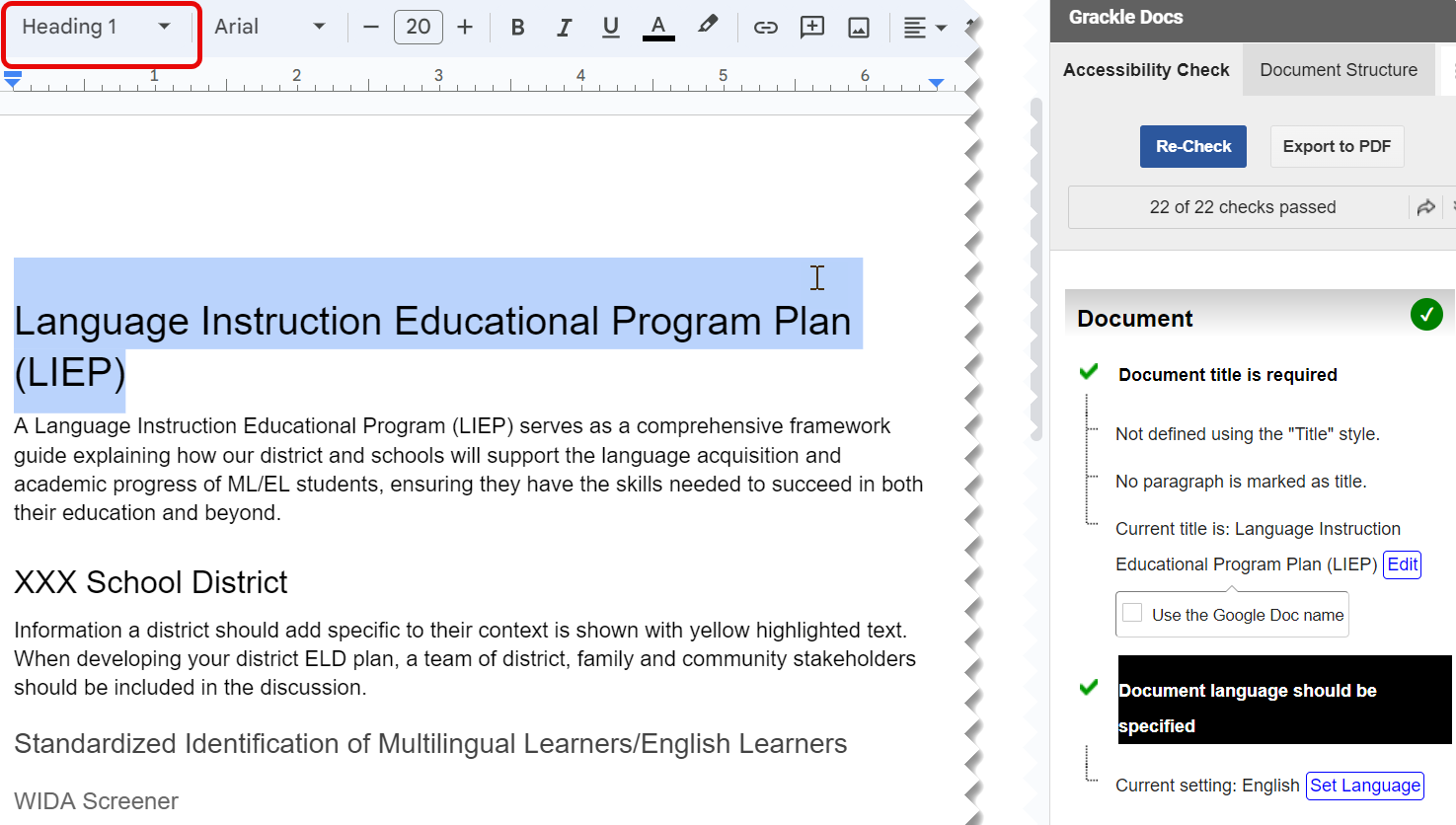Select the Document language should be specified item
The width and height of the screenshot is (1456, 825).
pyautogui.click(x=1284, y=700)
